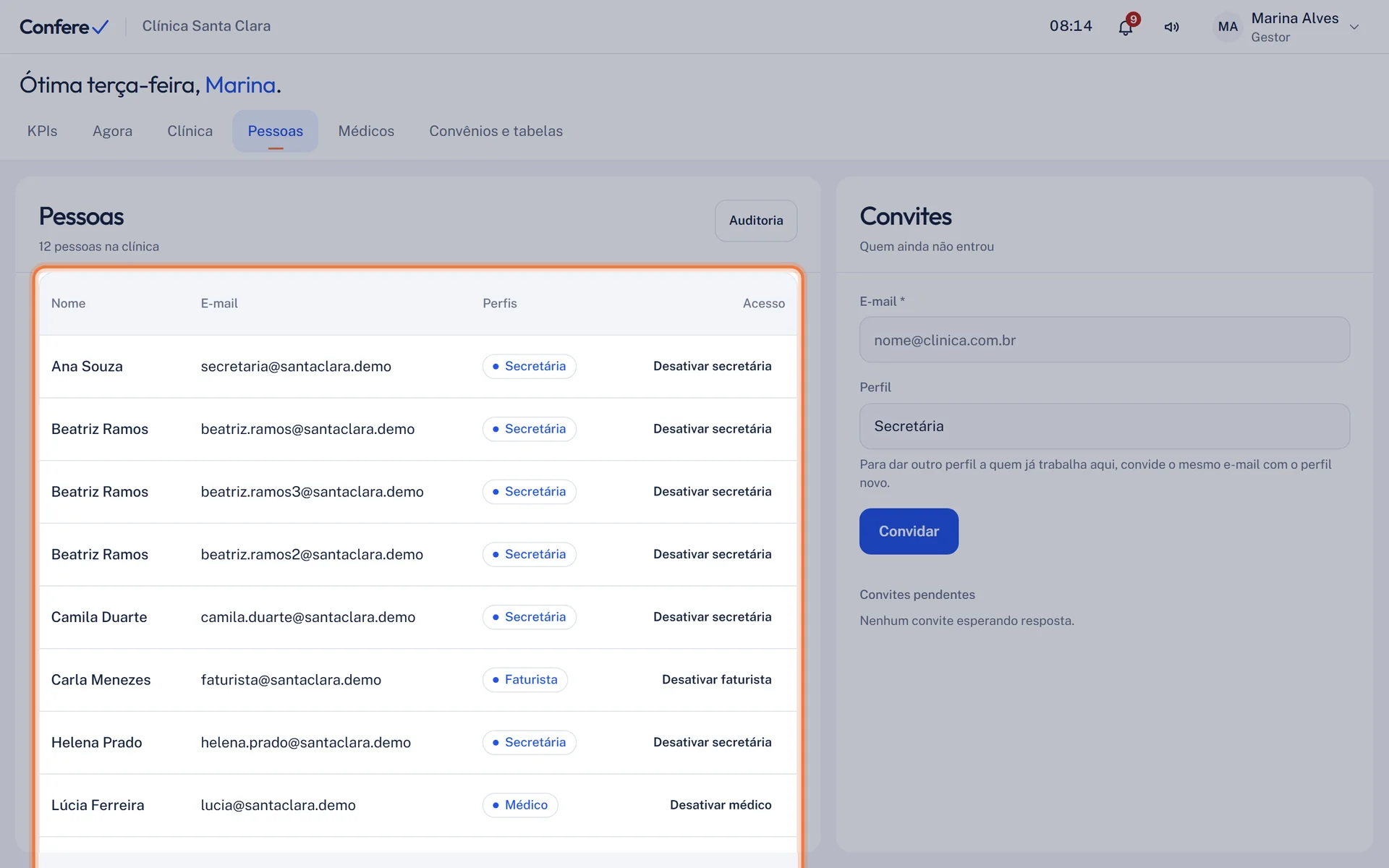
Task: Deactivate secretária for beatriz.ramos2@santaclara.demo
Action: click(x=712, y=555)
